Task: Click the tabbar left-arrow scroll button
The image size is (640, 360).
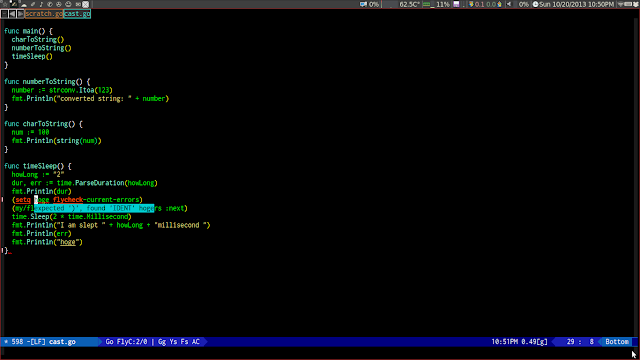Action: point(12,14)
